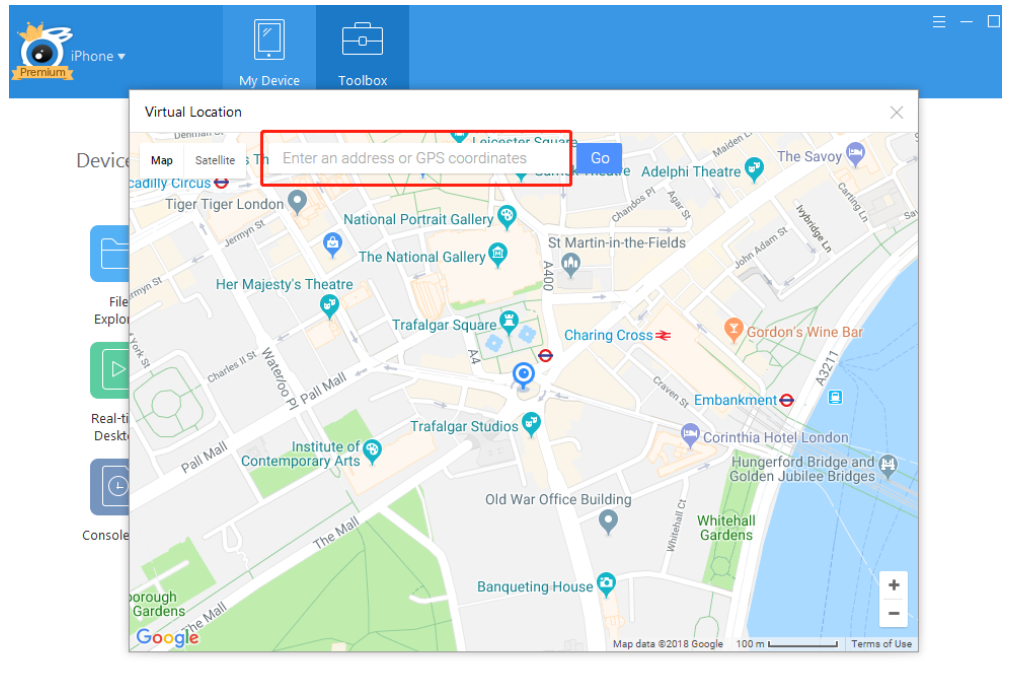This screenshot has height=678, width=1009.
Task: Click the Corinthia Hotel London marker
Action: [x=690, y=435]
